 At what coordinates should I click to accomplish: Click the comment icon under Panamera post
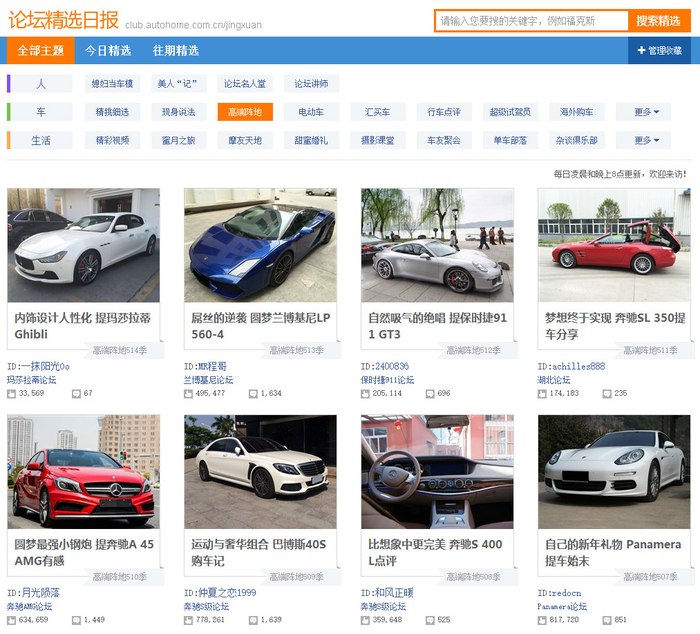(606, 620)
